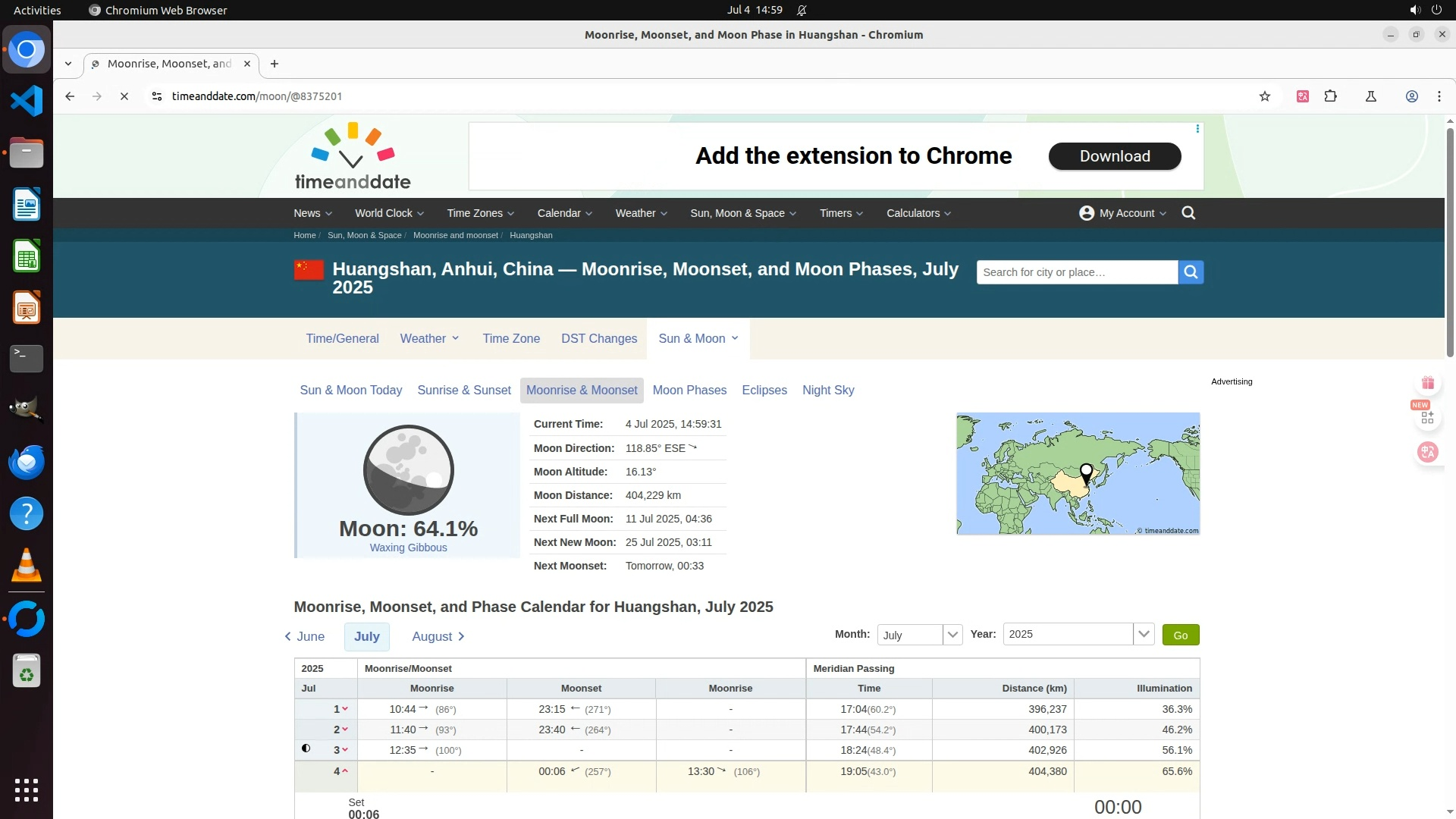
Task: Open the Year dropdown showing 2025
Action: tap(1078, 634)
